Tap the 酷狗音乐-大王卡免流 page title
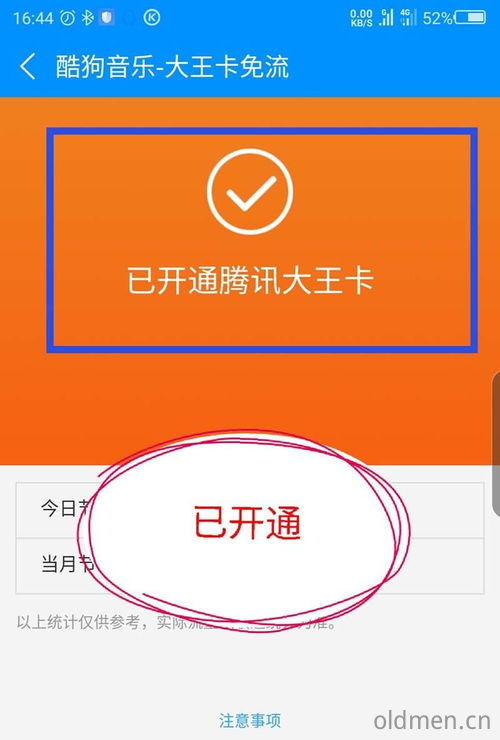This screenshot has width=500, height=740. [x=172, y=66]
